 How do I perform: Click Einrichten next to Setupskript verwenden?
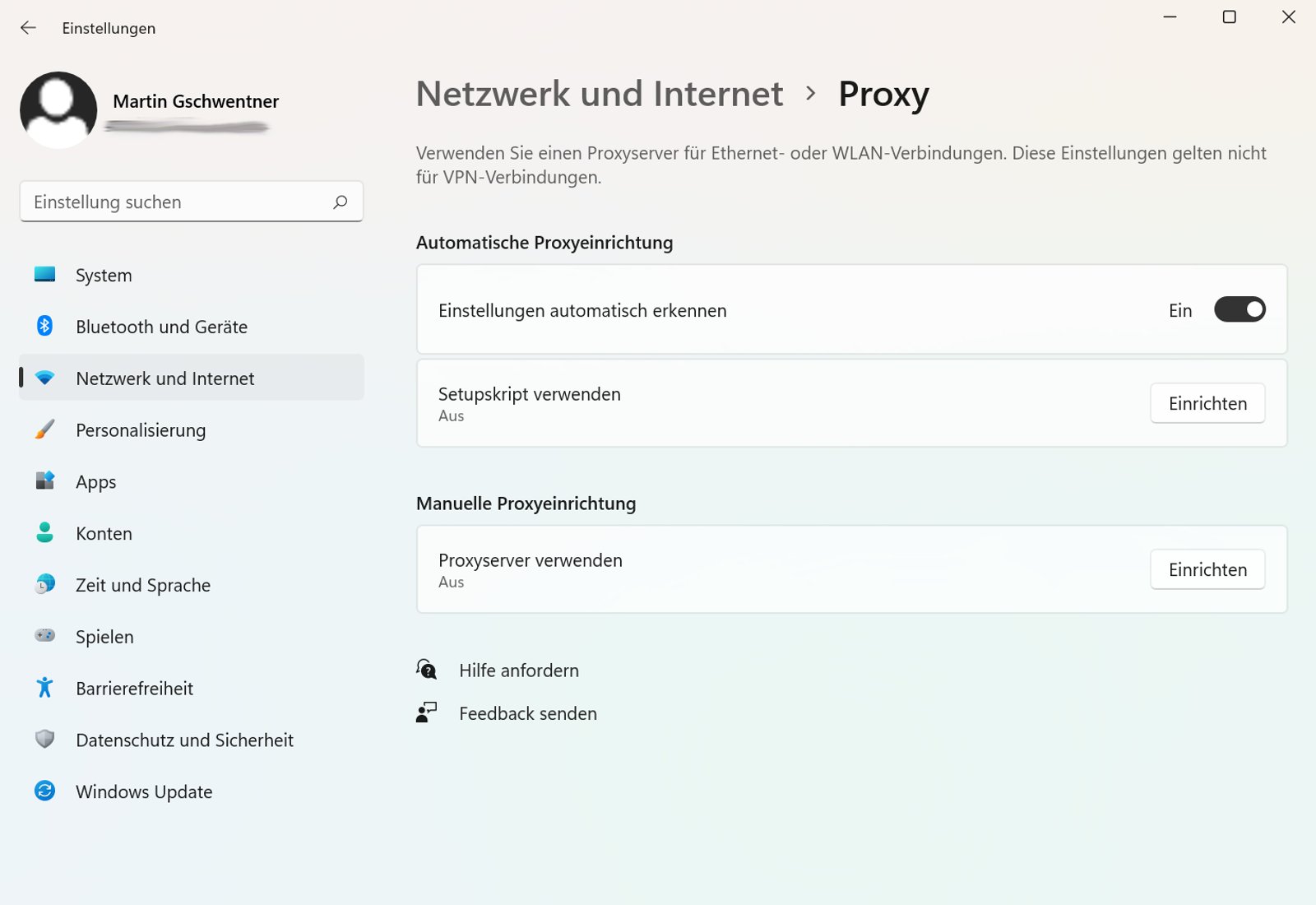point(1207,403)
